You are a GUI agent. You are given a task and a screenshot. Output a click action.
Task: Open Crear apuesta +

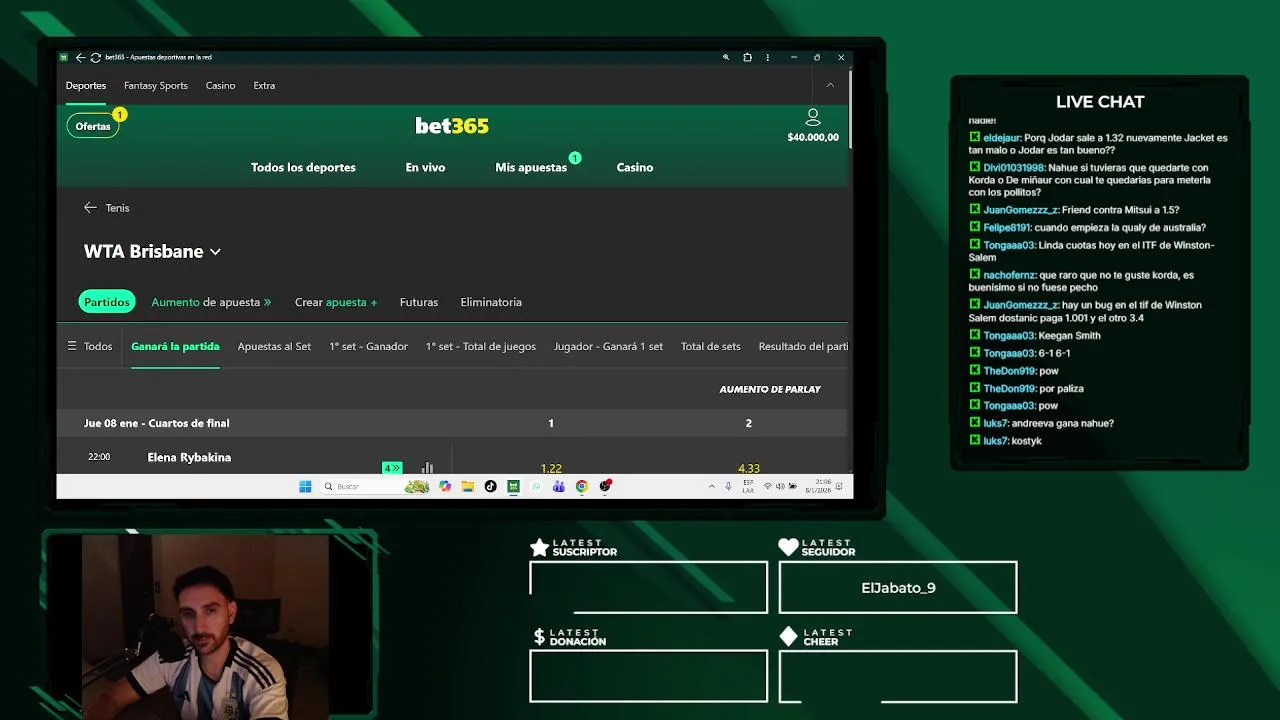(336, 302)
